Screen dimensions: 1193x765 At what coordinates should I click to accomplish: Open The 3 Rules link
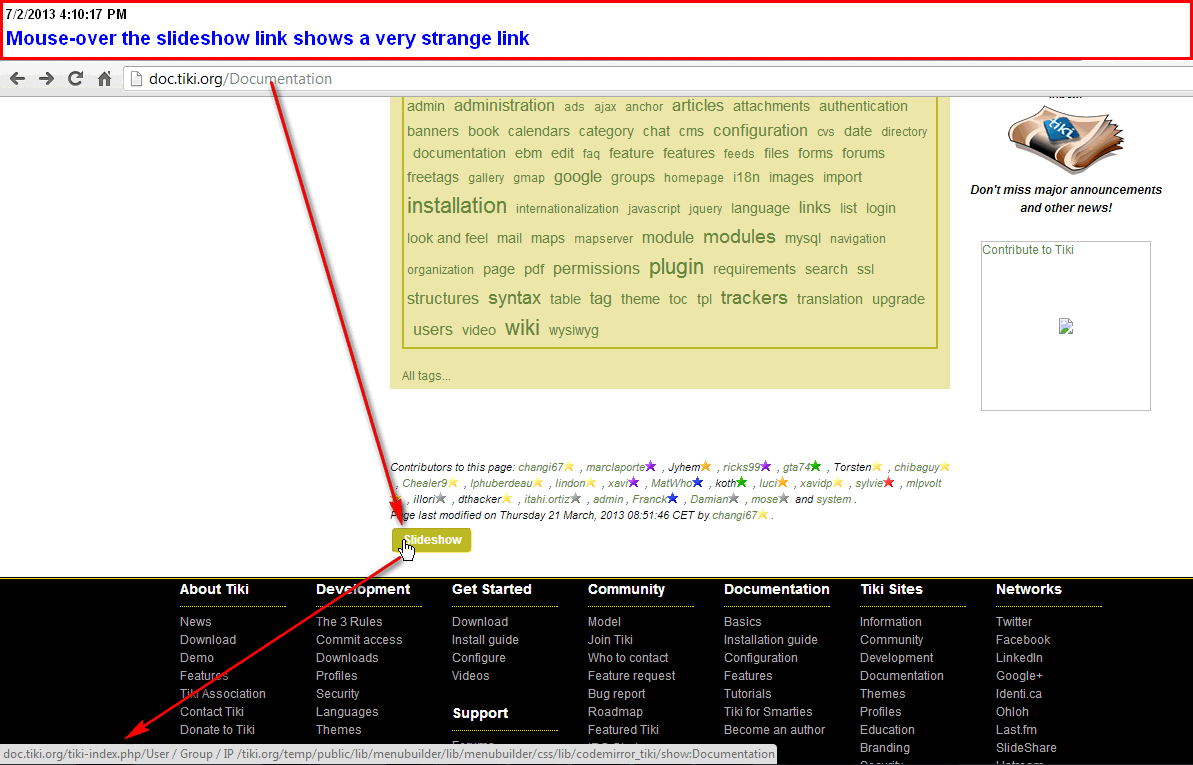[x=349, y=622]
